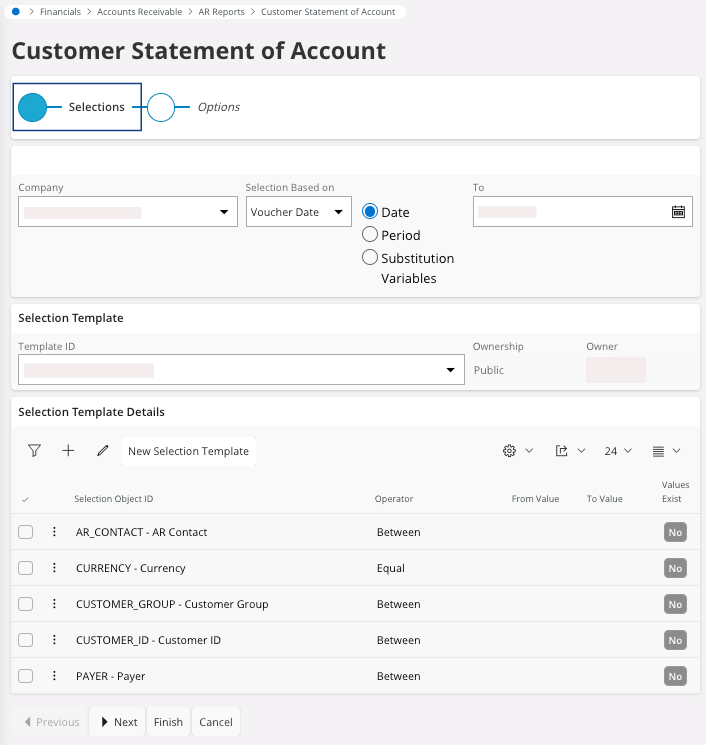706x745 pixels.
Task: Click the New Selection Template button
Action: coord(188,451)
